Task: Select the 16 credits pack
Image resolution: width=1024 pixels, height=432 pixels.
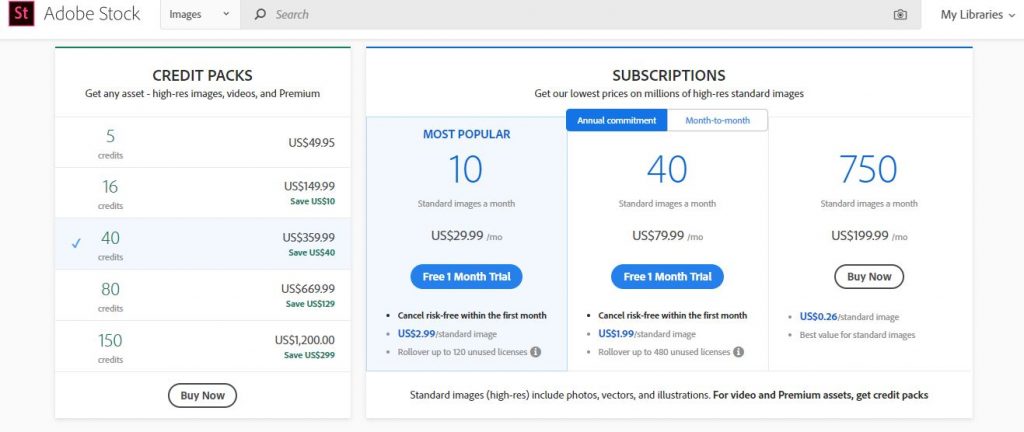Action: point(202,193)
